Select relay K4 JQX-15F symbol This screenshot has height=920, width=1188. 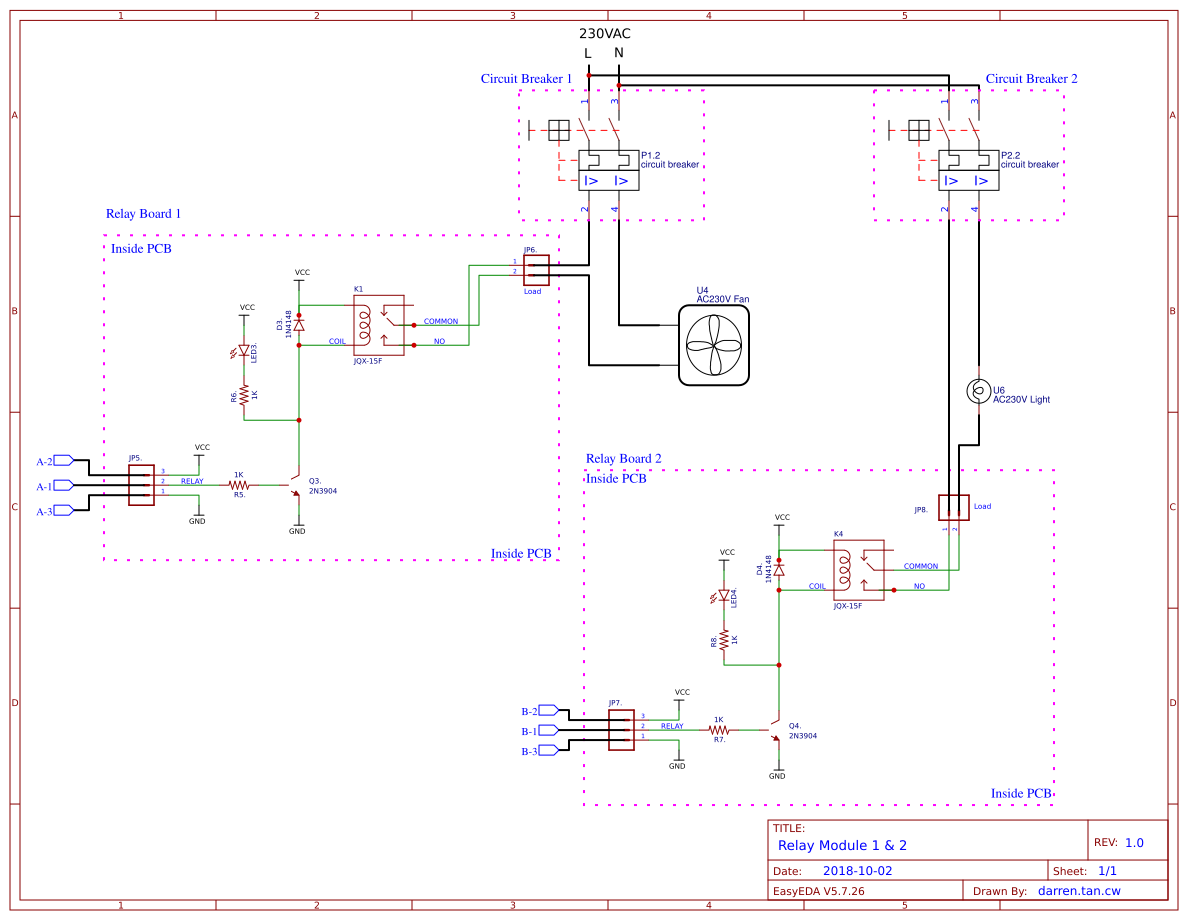point(857,569)
